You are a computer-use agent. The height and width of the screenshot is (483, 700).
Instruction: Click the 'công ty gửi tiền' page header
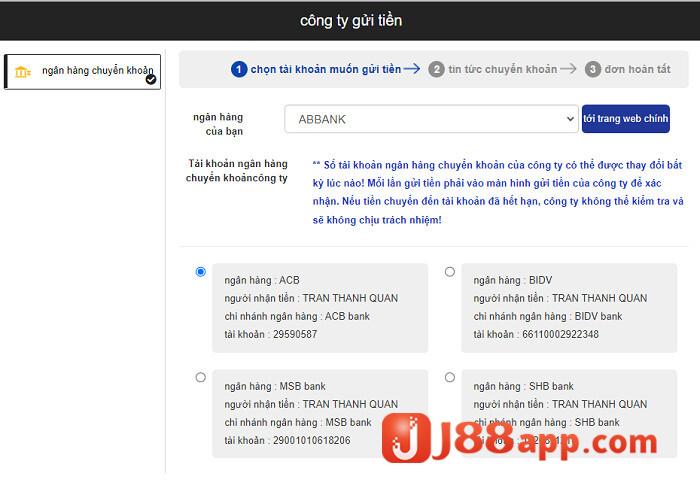pos(350,20)
